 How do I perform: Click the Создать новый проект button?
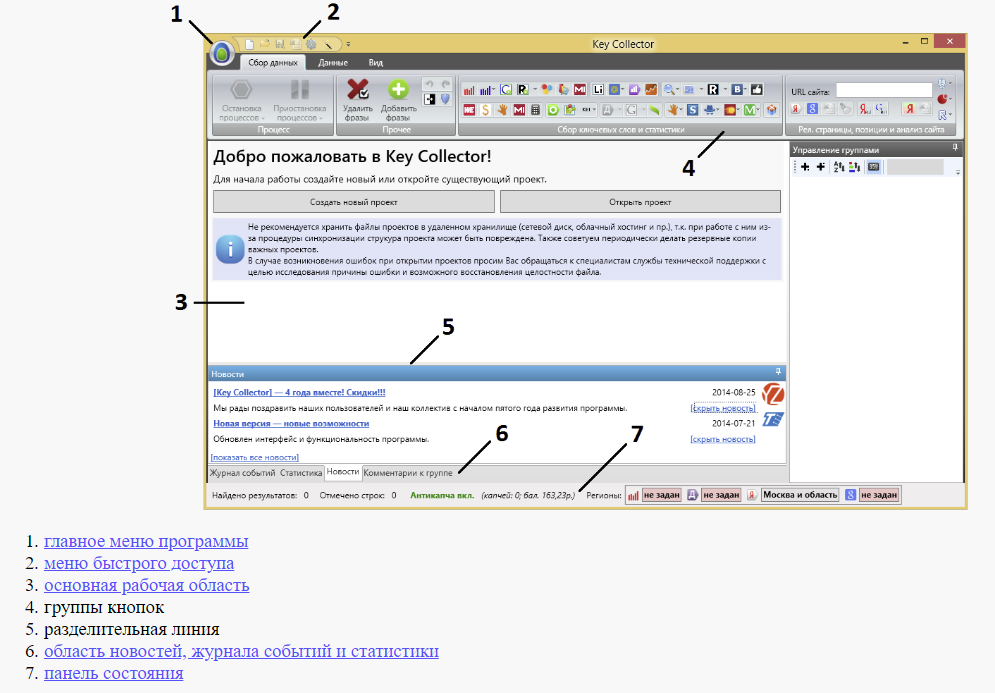(354, 201)
